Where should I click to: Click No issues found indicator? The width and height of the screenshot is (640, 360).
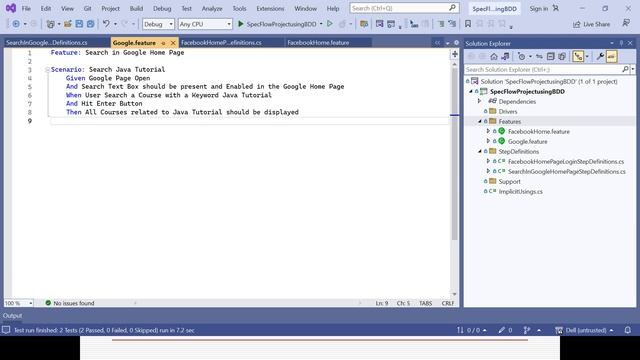coord(70,303)
